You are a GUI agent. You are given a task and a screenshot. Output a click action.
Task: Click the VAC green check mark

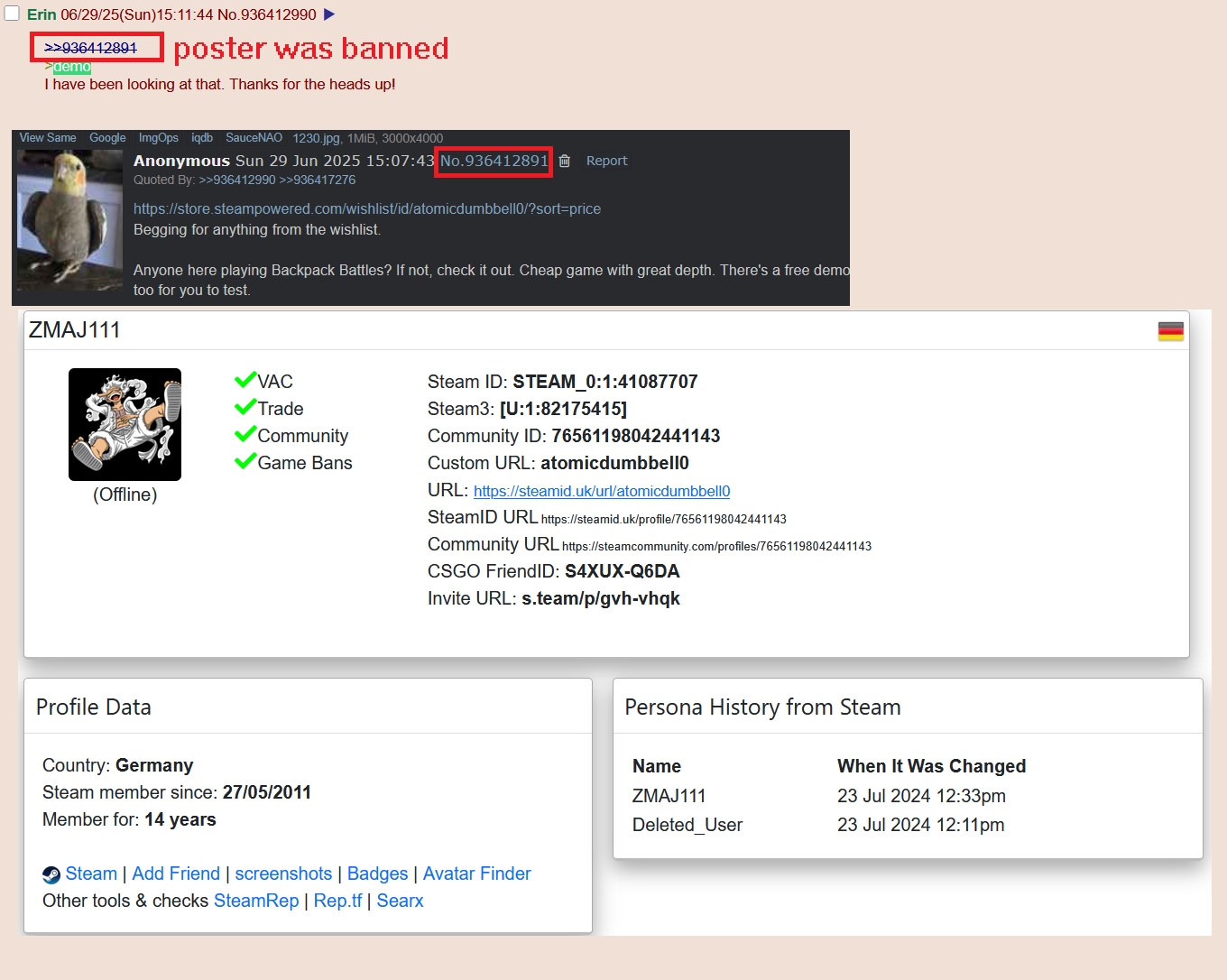[x=245, y=381]
